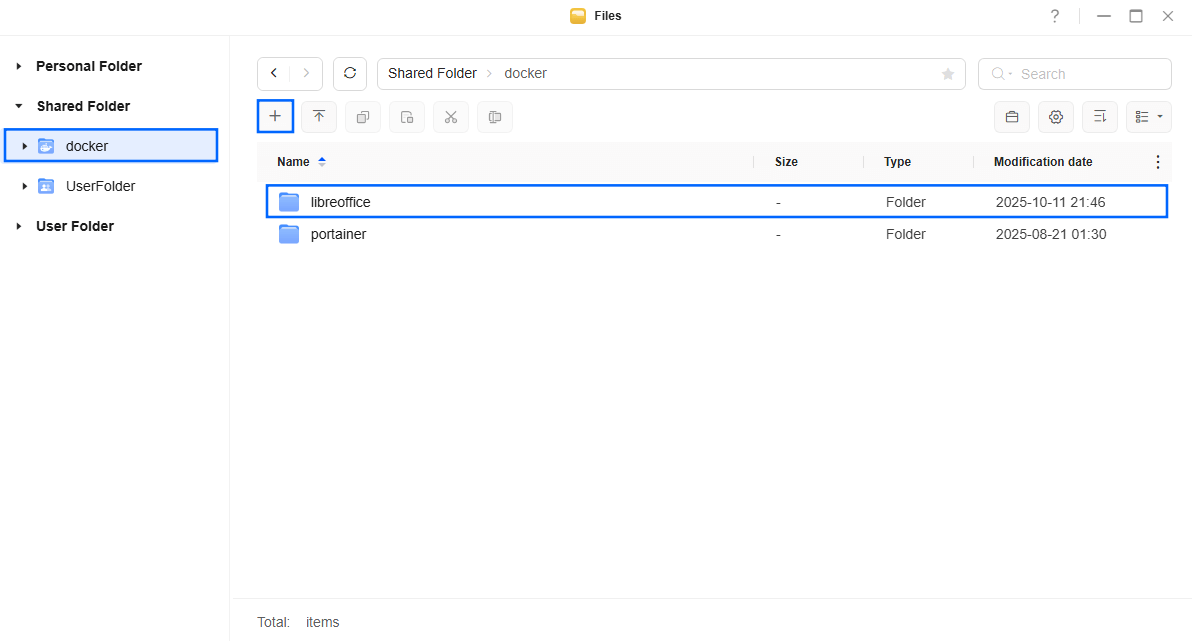The height and width of the screenshot is (641, 1192).
Task: Sort files by Modification date column
Action: [1043, 162]
